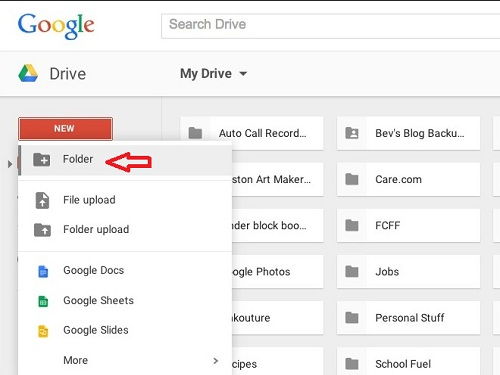Screen dimensions: 500x375
Task: Click the File upload icon
Action: point(42,200)
